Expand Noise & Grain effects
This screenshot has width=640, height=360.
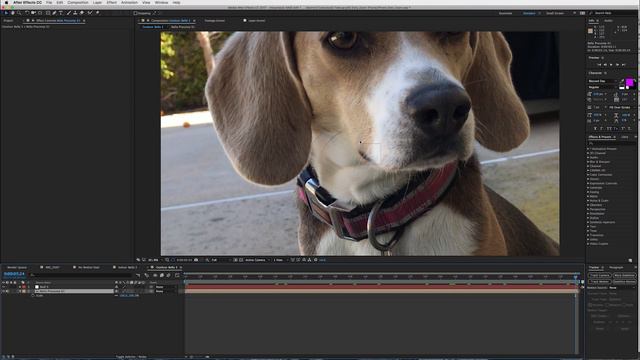pos(588,200)
